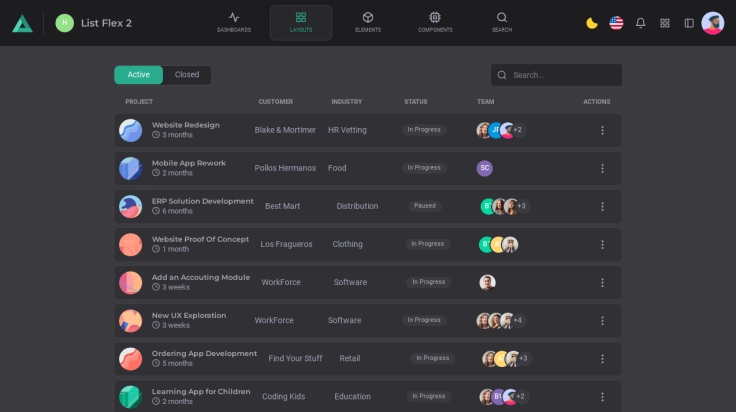This screenshot has height=412, width=736.
Task: Open the Mobile App Rework project
Action: (x=189, y=163)
